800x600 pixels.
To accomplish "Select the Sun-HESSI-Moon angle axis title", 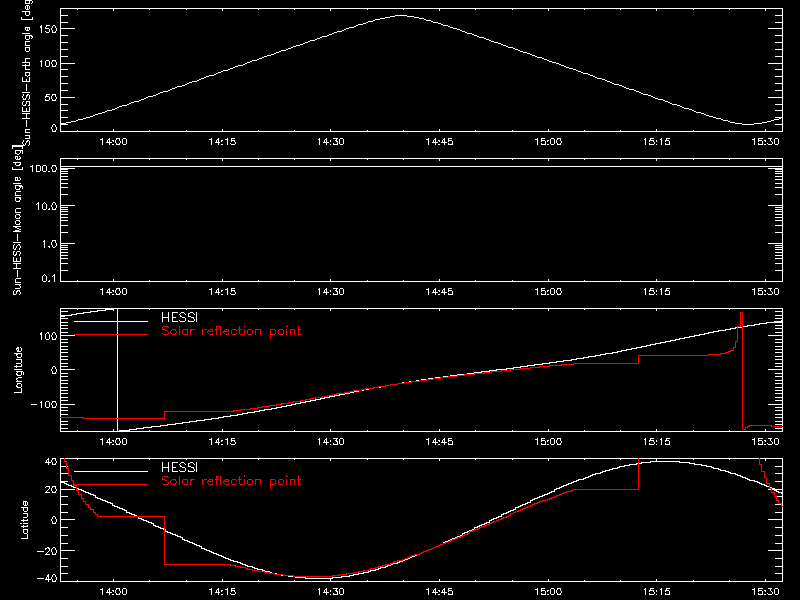I will coord(17,220).
